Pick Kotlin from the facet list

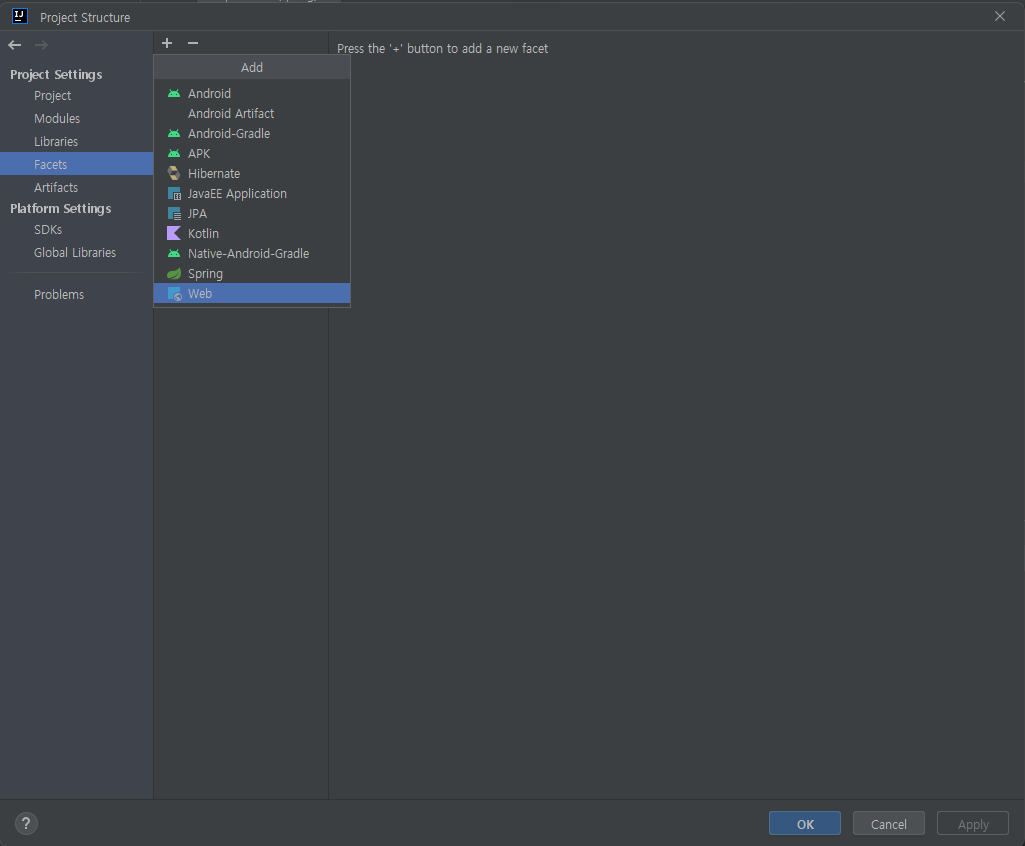pos(252,233)
